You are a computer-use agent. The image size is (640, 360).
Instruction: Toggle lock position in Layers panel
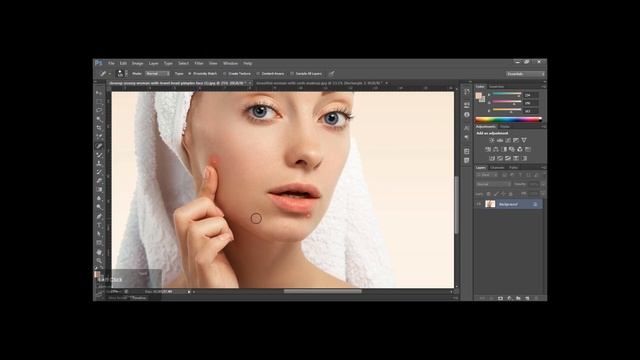click(503, 194)
